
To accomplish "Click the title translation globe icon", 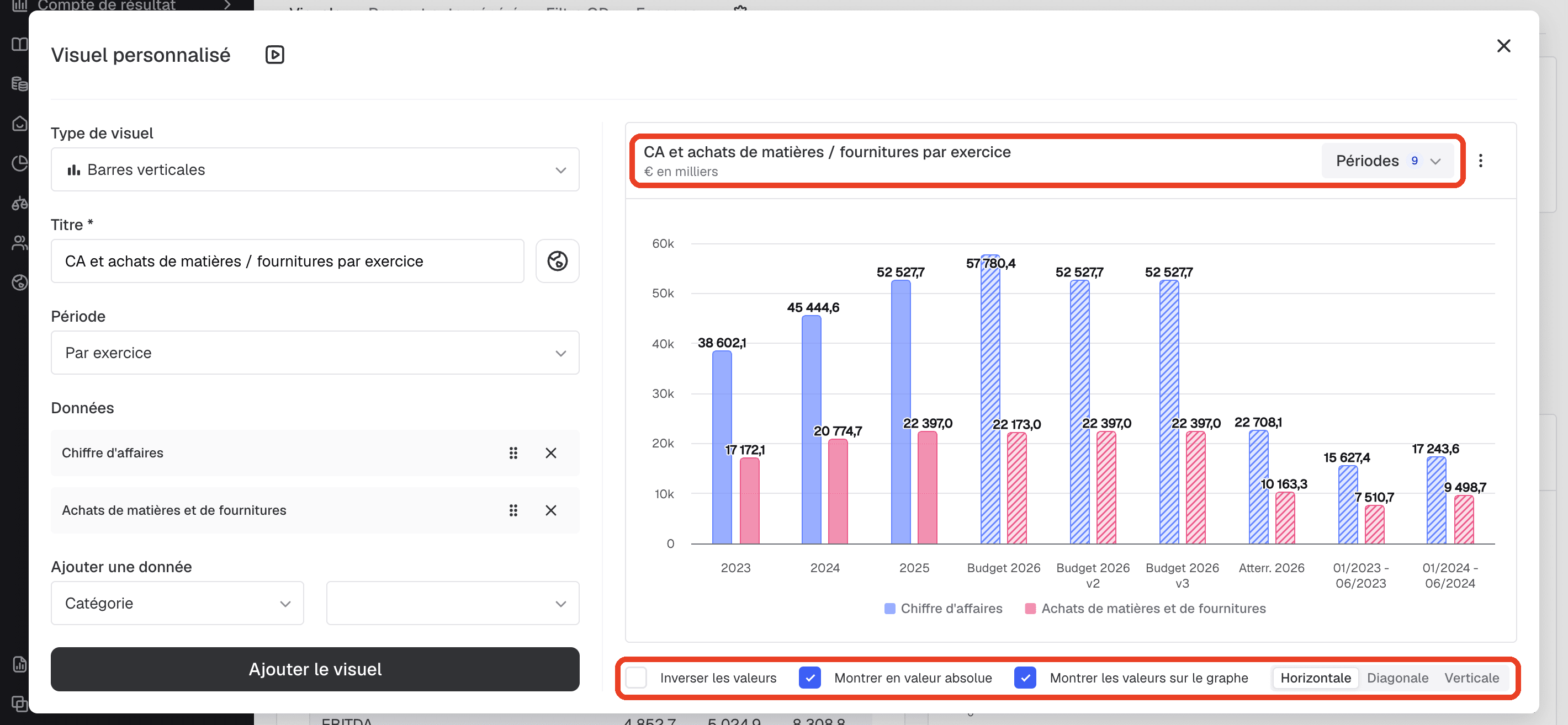I will [557, 261].
